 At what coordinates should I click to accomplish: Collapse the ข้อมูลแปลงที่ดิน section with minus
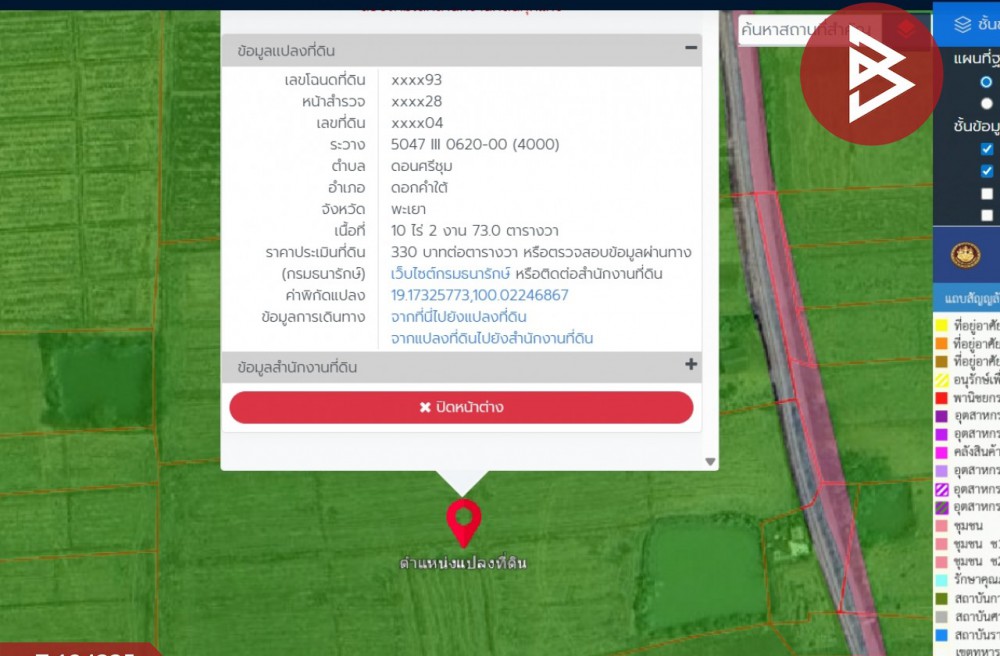tap(690, 48)
